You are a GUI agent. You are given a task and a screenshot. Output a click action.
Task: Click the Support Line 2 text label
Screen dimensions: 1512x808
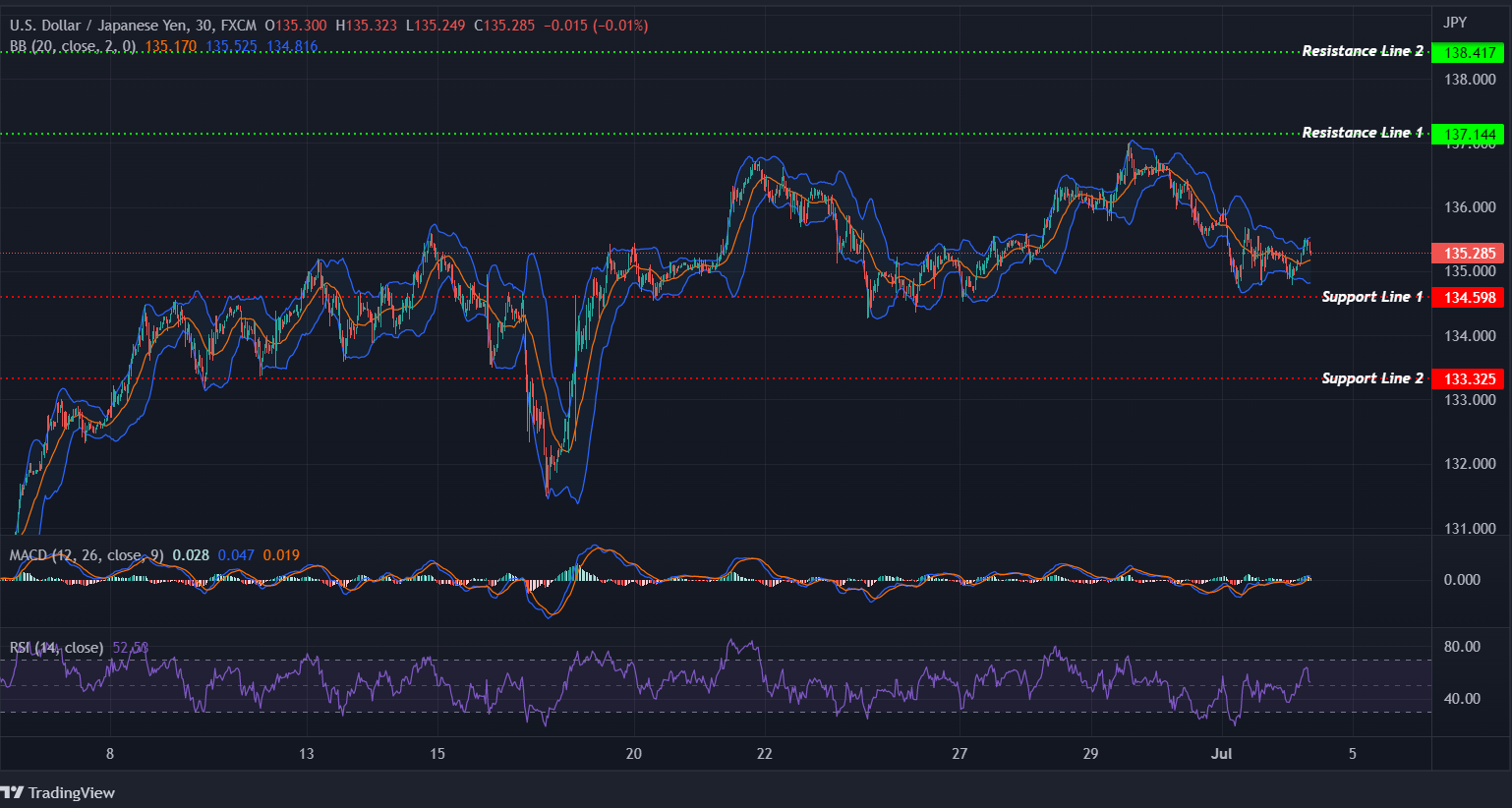click(1371, 377)
